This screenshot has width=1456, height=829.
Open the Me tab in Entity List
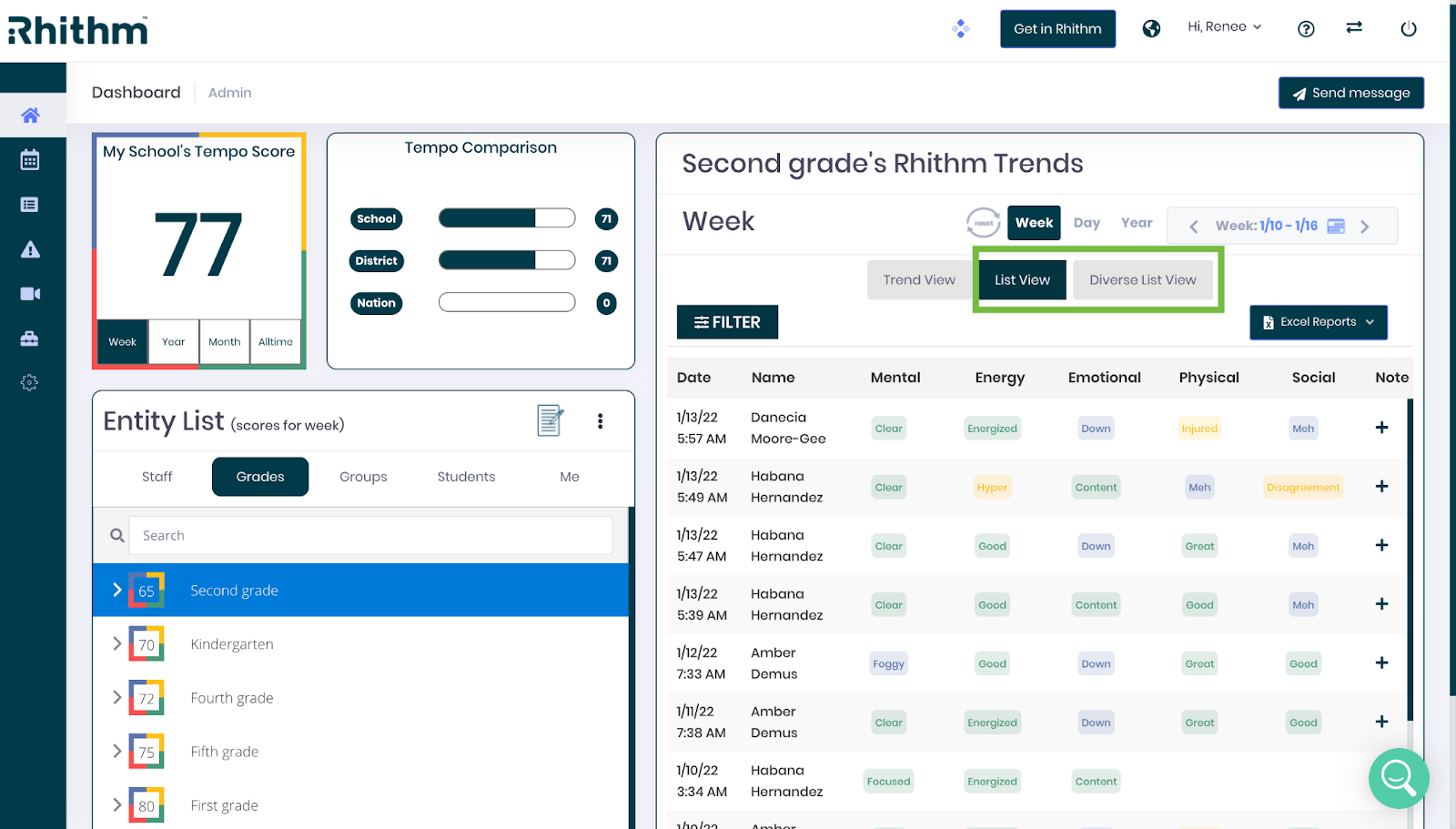[x=570, y=477]
